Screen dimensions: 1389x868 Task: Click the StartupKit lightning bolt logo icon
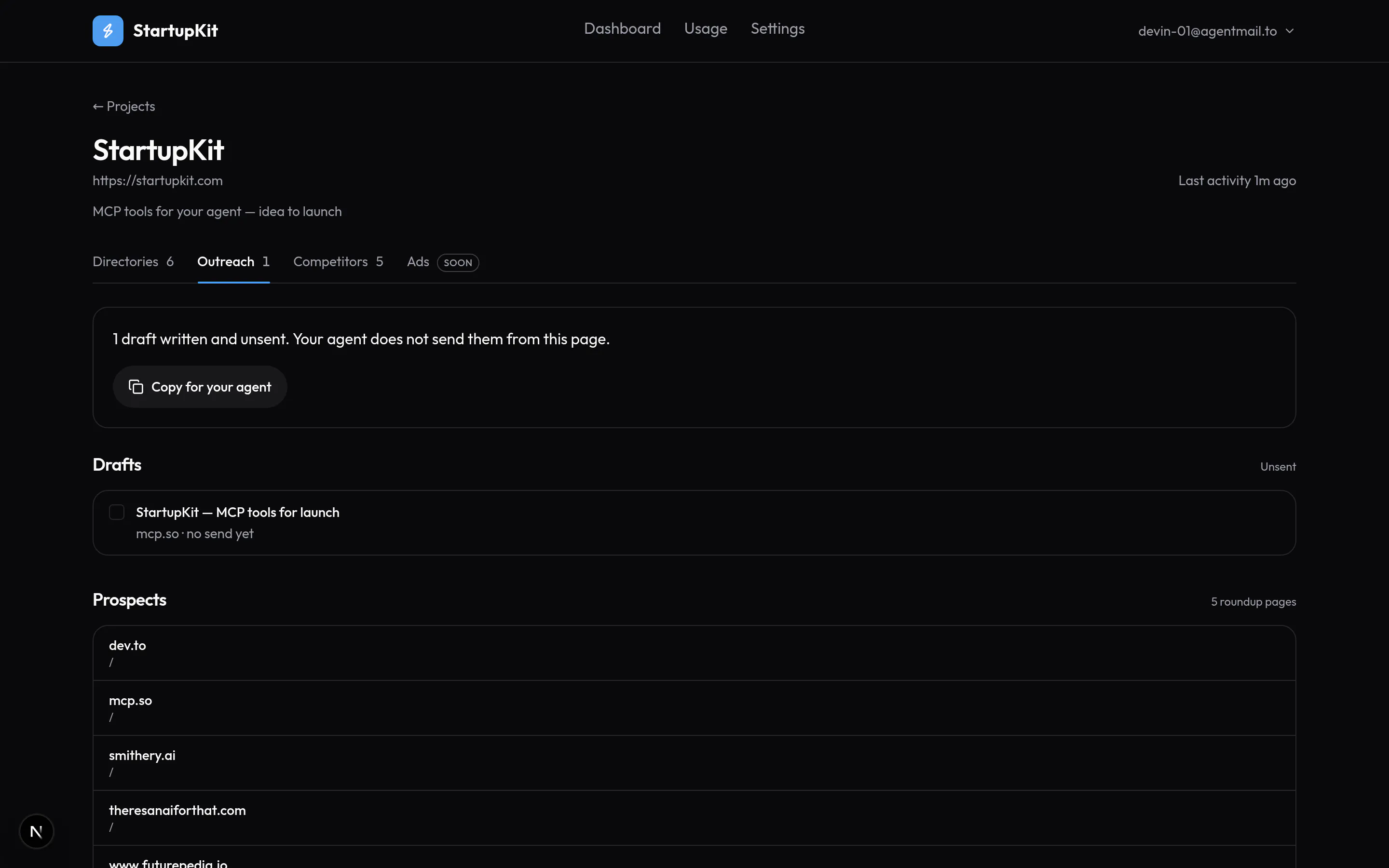pos(108,31)
